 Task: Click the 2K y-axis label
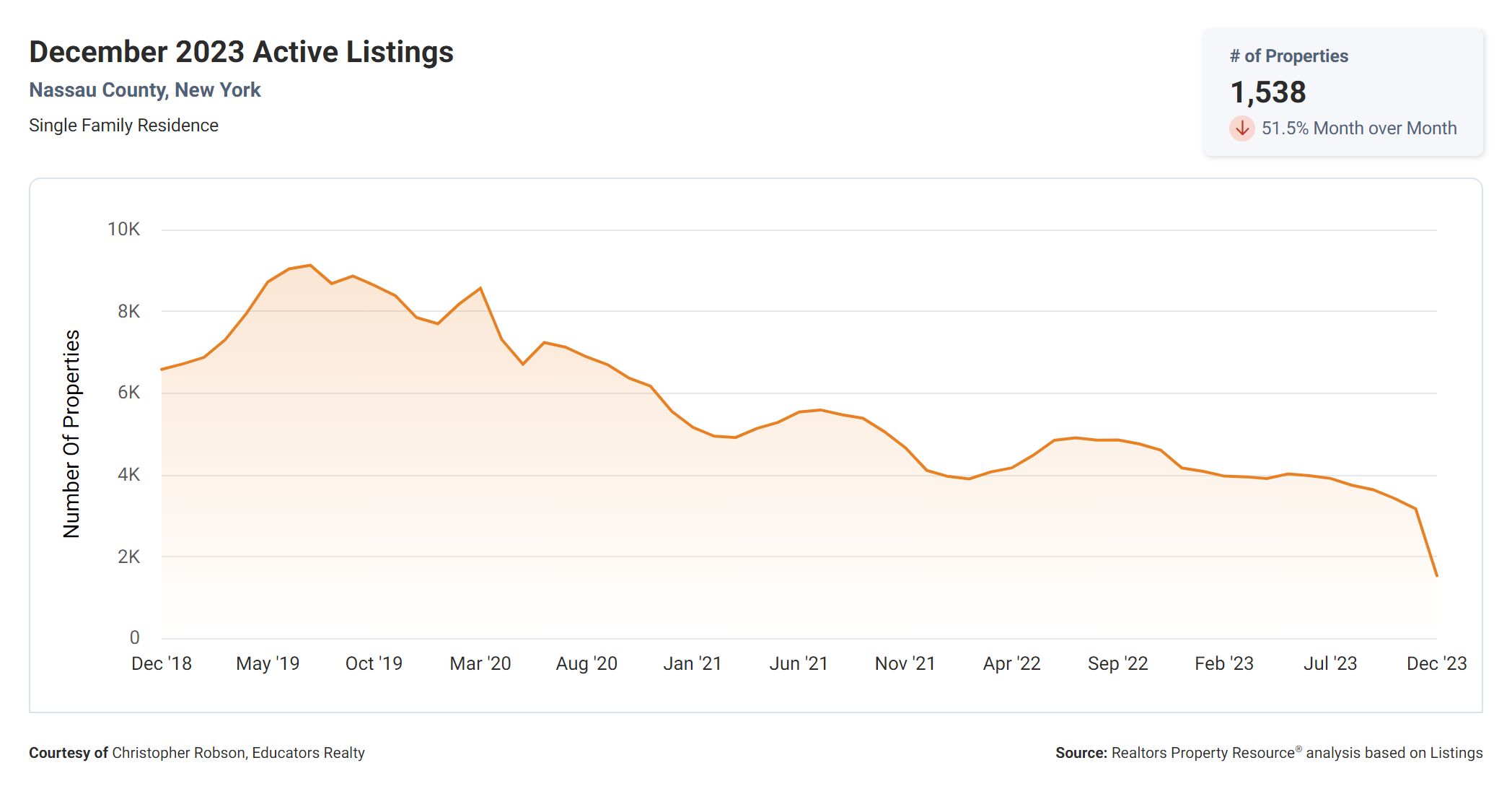click(128, 557)
